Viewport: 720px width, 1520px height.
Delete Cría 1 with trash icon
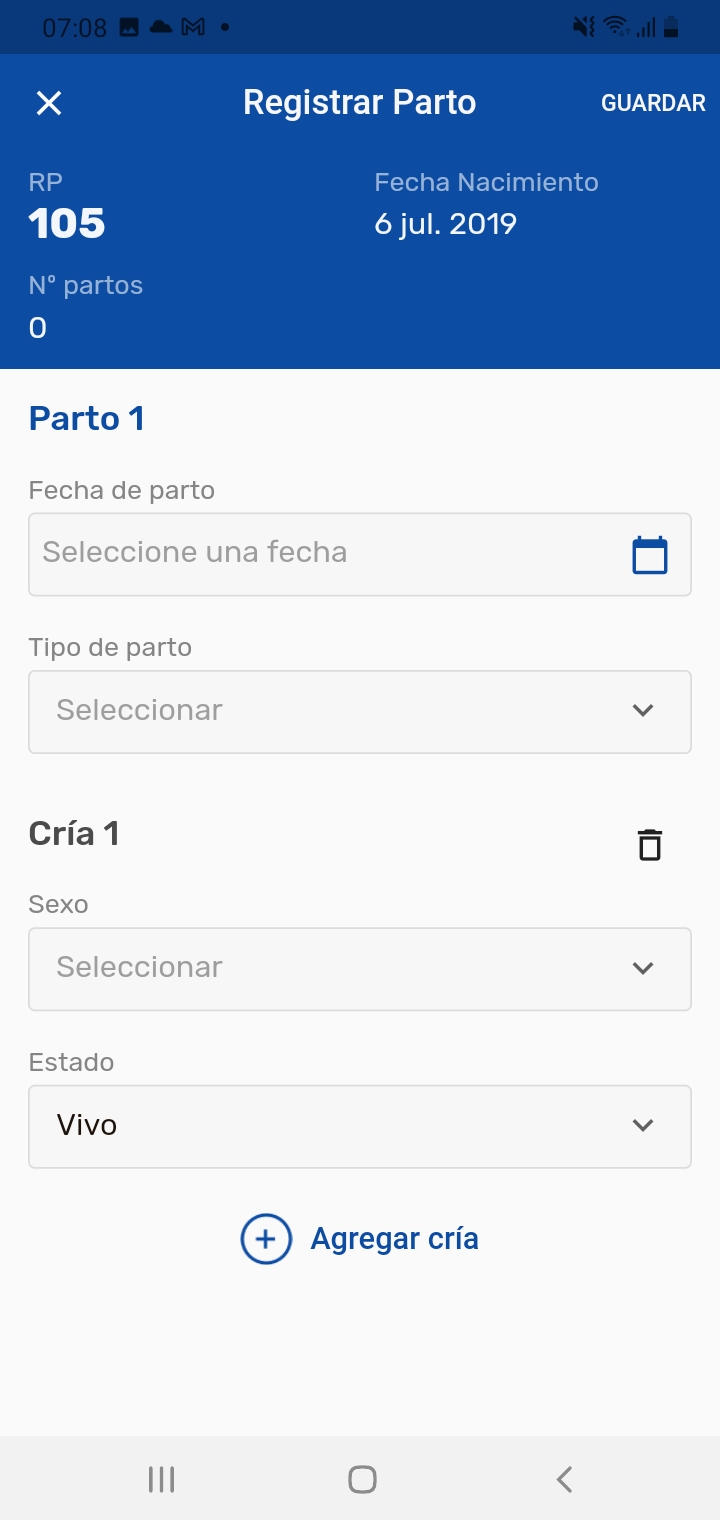[650, 845]
